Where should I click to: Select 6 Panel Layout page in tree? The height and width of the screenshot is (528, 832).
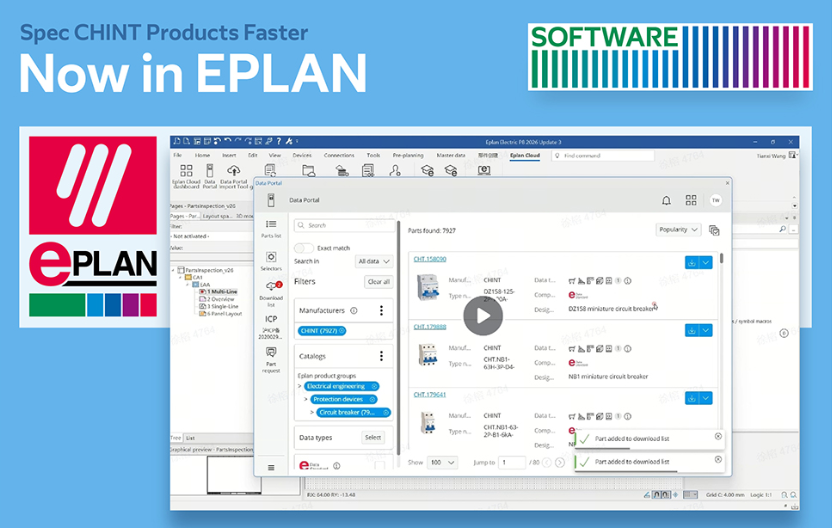(x=224, y=314)
